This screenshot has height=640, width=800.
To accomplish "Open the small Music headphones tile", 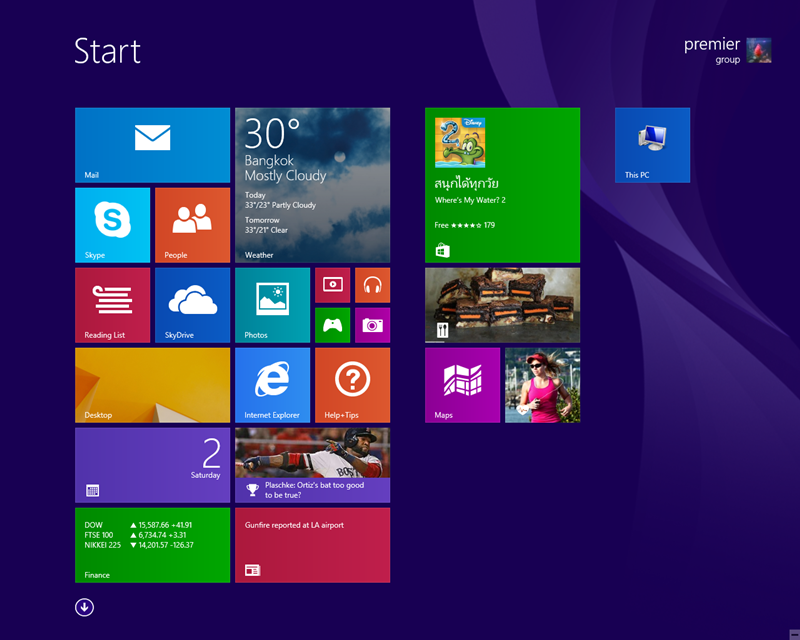I will click(372, 285).
